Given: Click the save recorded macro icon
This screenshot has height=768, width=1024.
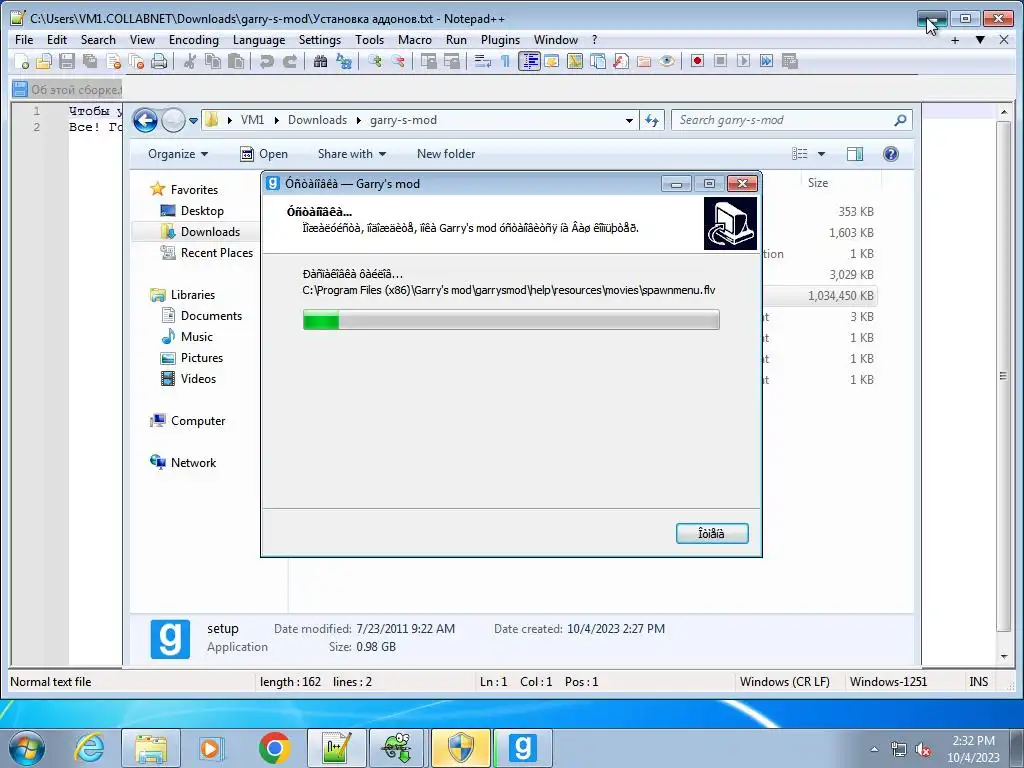Looking at the screenshot, I should point(790,61).
